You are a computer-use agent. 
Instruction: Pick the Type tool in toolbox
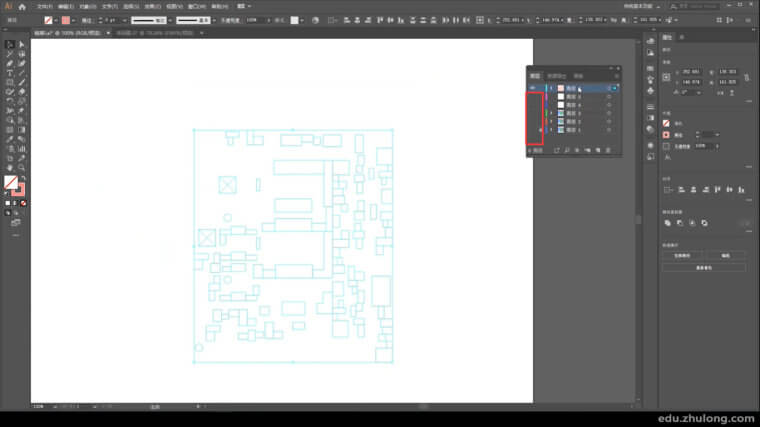pyautogui.click(x=10, y=72)
